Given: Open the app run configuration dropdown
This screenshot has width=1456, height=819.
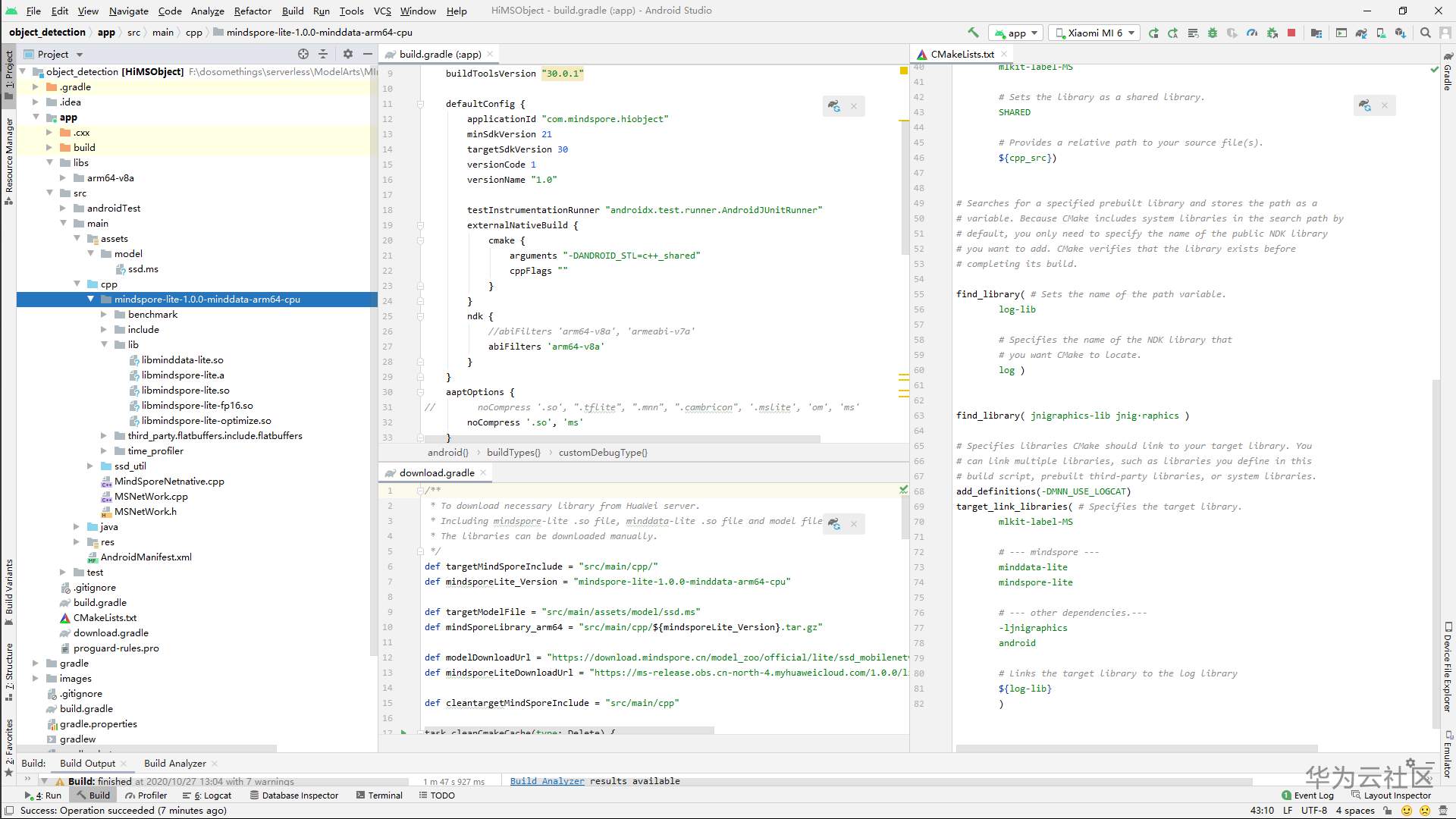Looking at the screenshot, I should click(1016, 33).
